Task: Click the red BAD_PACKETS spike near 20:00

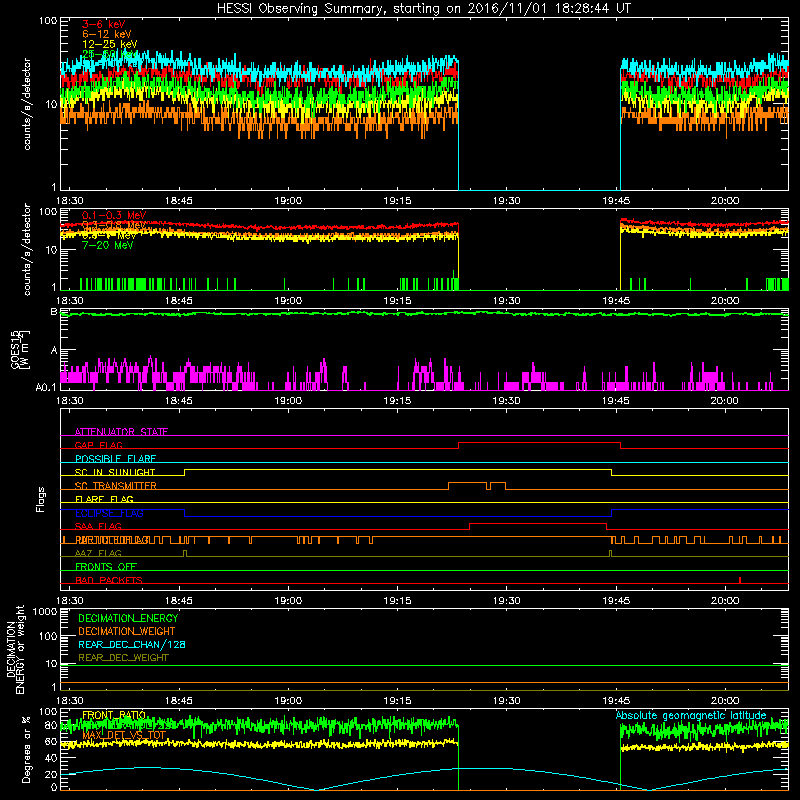Action: (x=740, y=580)
